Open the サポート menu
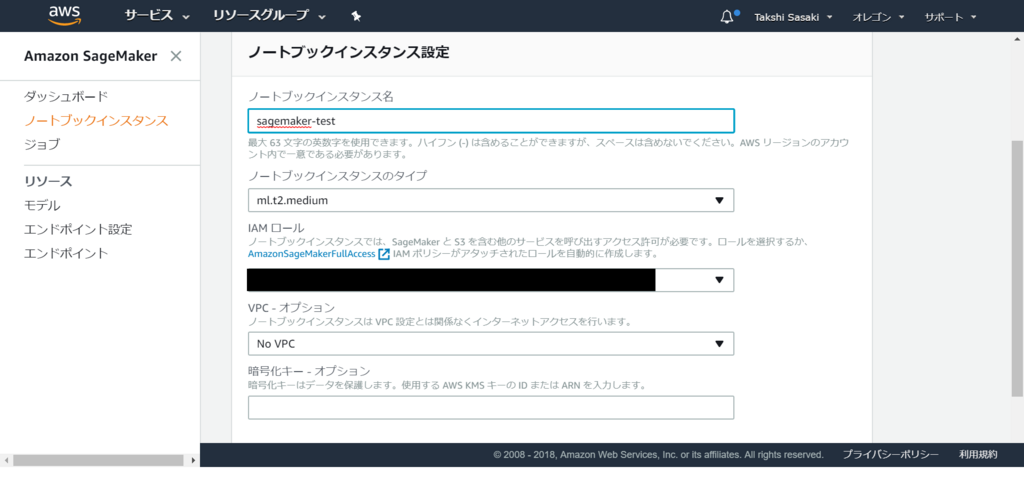Screen dimensions: 1024x491 point(950,17)
